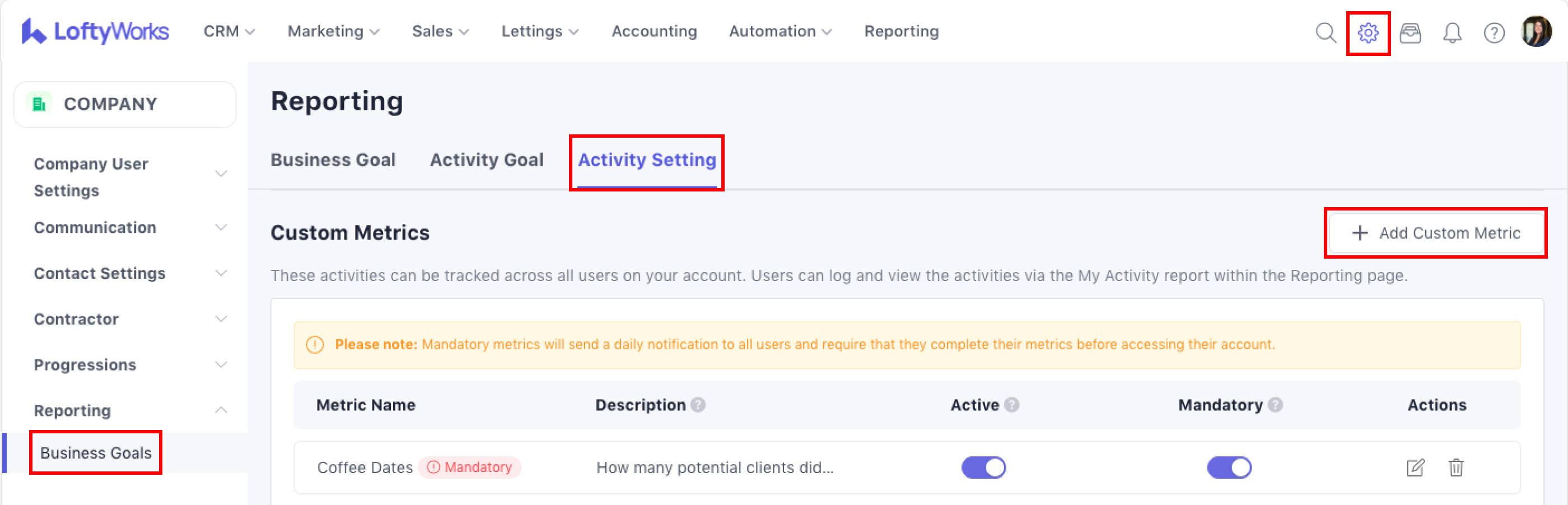The height and width of the screenshot is (505, 1568).
Task: Open the Accounting menu item
Action: (x=654, y=31)
